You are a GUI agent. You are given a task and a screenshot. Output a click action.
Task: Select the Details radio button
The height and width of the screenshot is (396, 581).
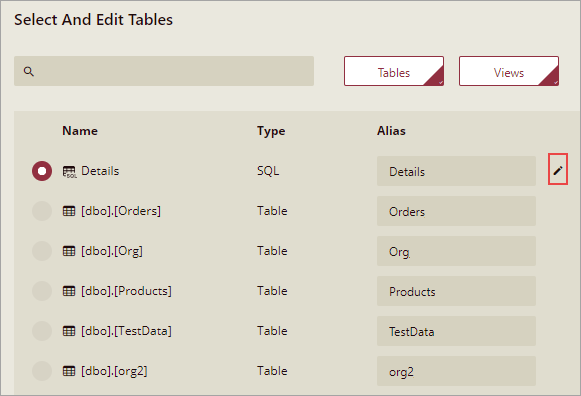click(42, 171)
